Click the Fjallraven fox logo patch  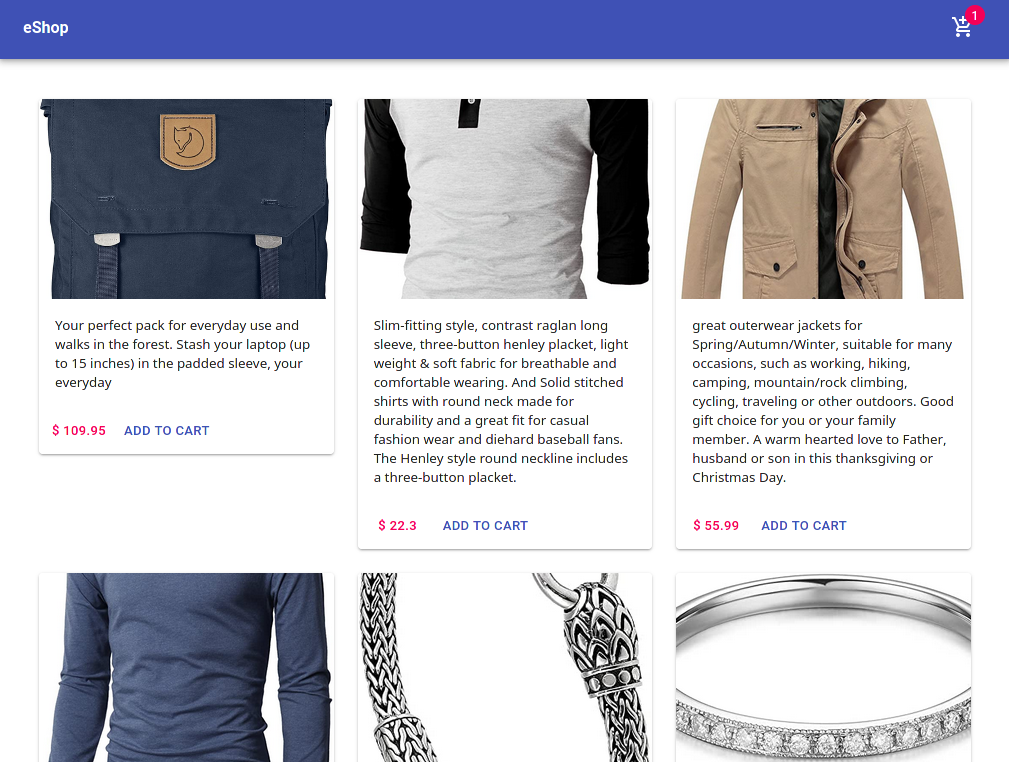click(187, 141)
